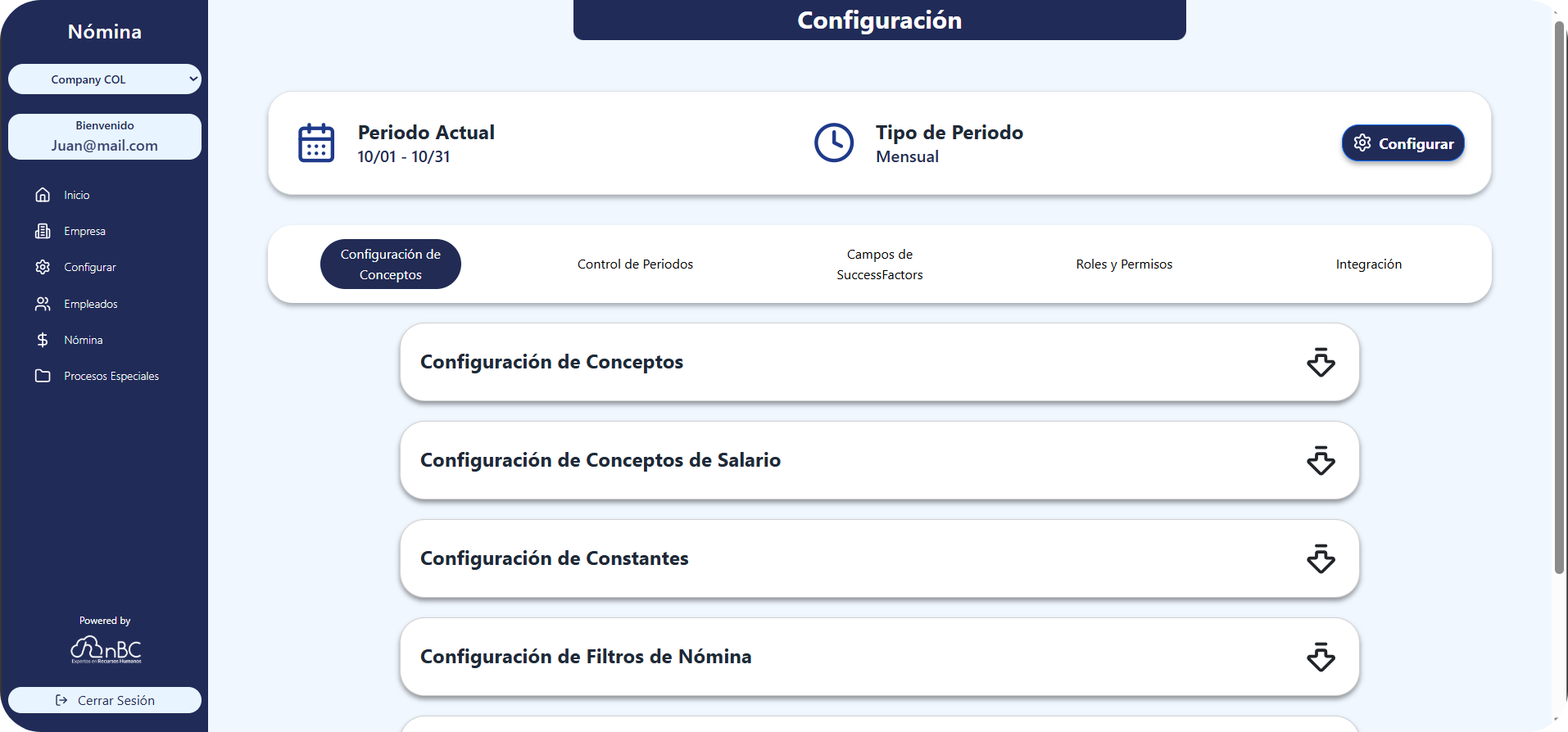This screenshot has width=1568, height=732.
Task: Expand the Configuración de Constantes panel
Action: coord(1321,558)
